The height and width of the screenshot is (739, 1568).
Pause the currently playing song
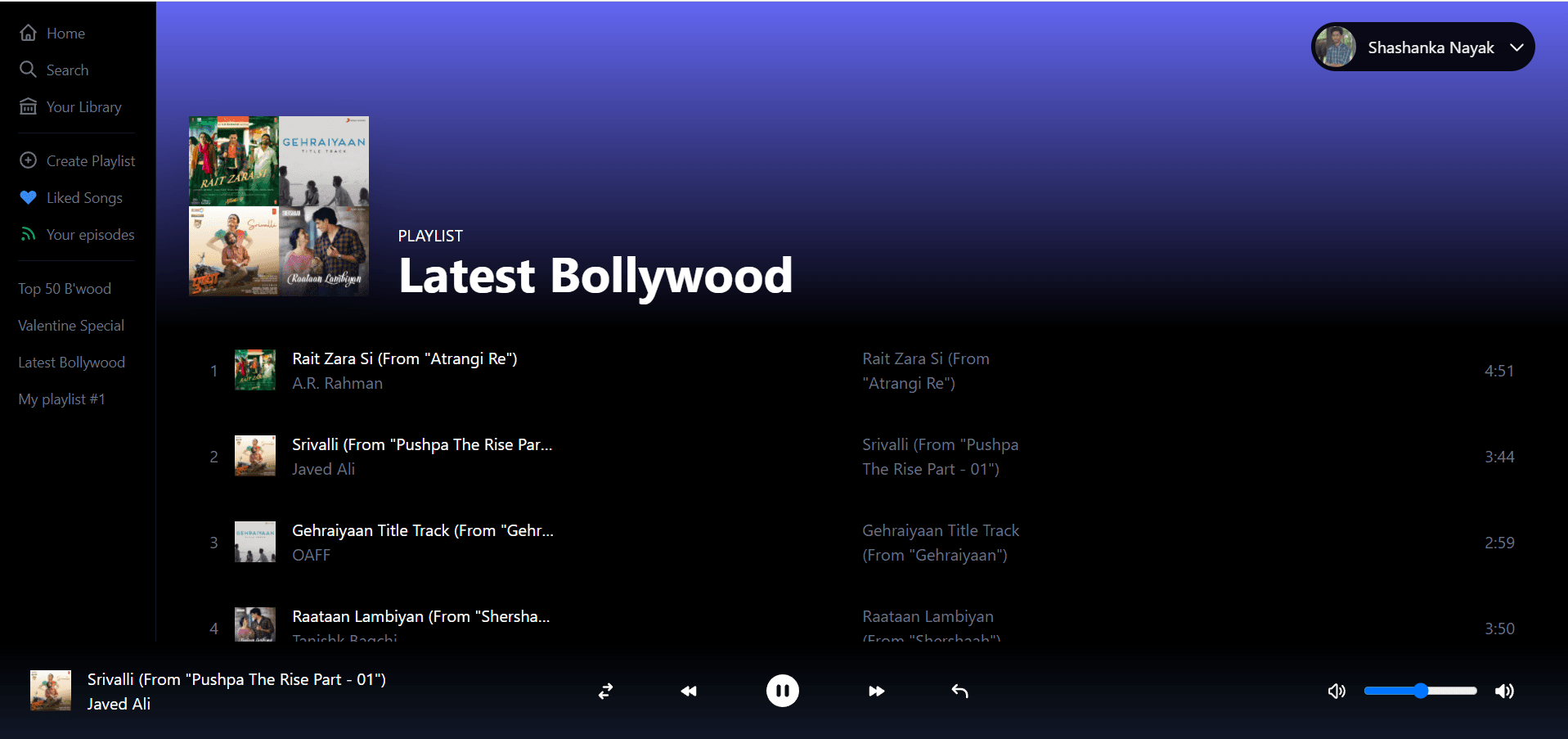[782, 691]
